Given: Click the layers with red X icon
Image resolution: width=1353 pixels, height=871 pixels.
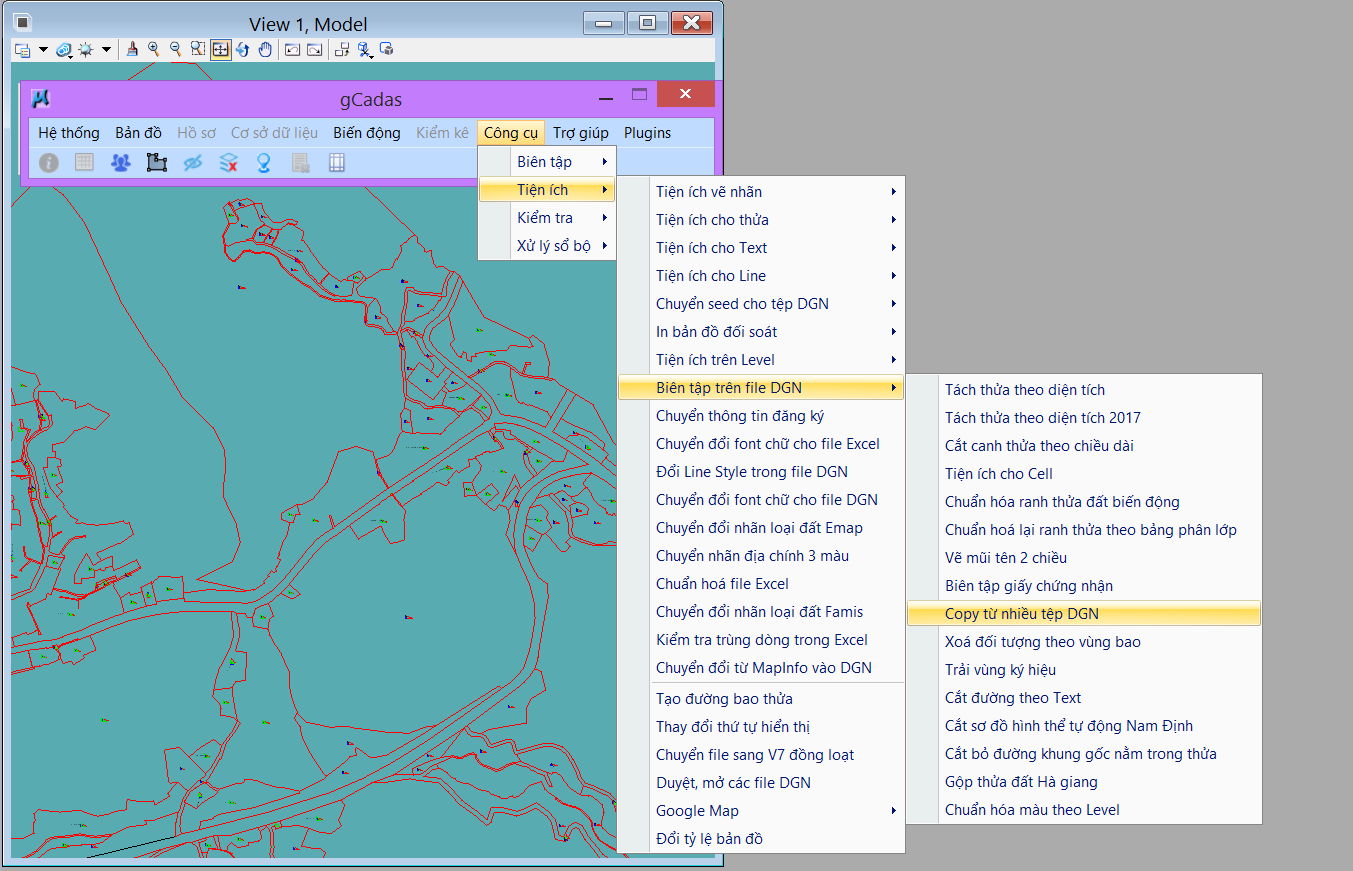Looking at the screenshot, I should click(x=228, y=162).
